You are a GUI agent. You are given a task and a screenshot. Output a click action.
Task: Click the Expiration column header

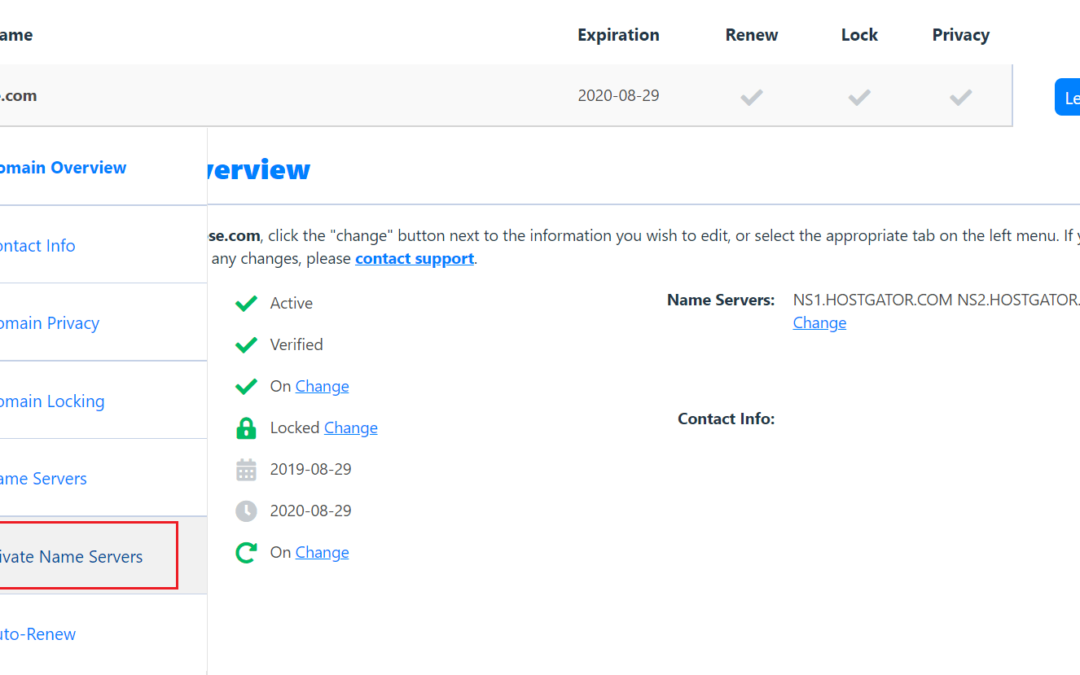click(x=618, y=34)
